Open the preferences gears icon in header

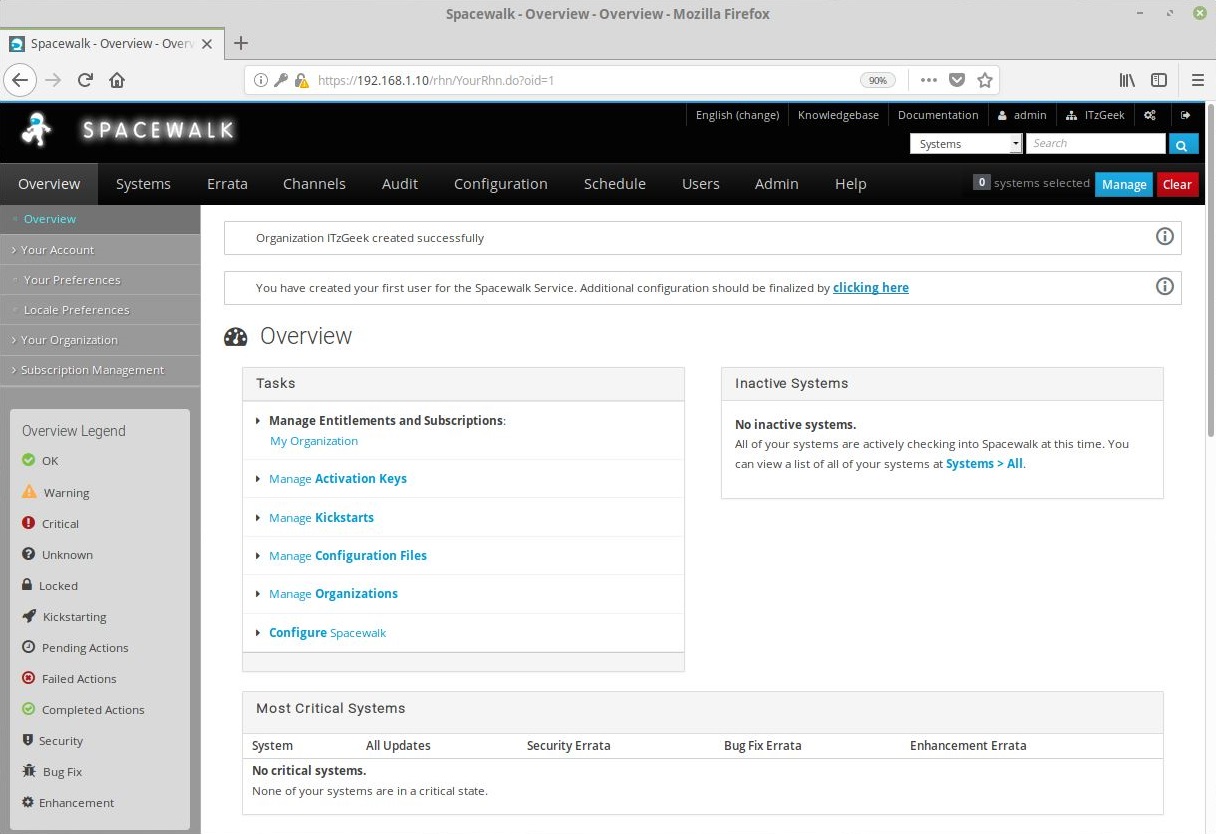pos(1150,115)
